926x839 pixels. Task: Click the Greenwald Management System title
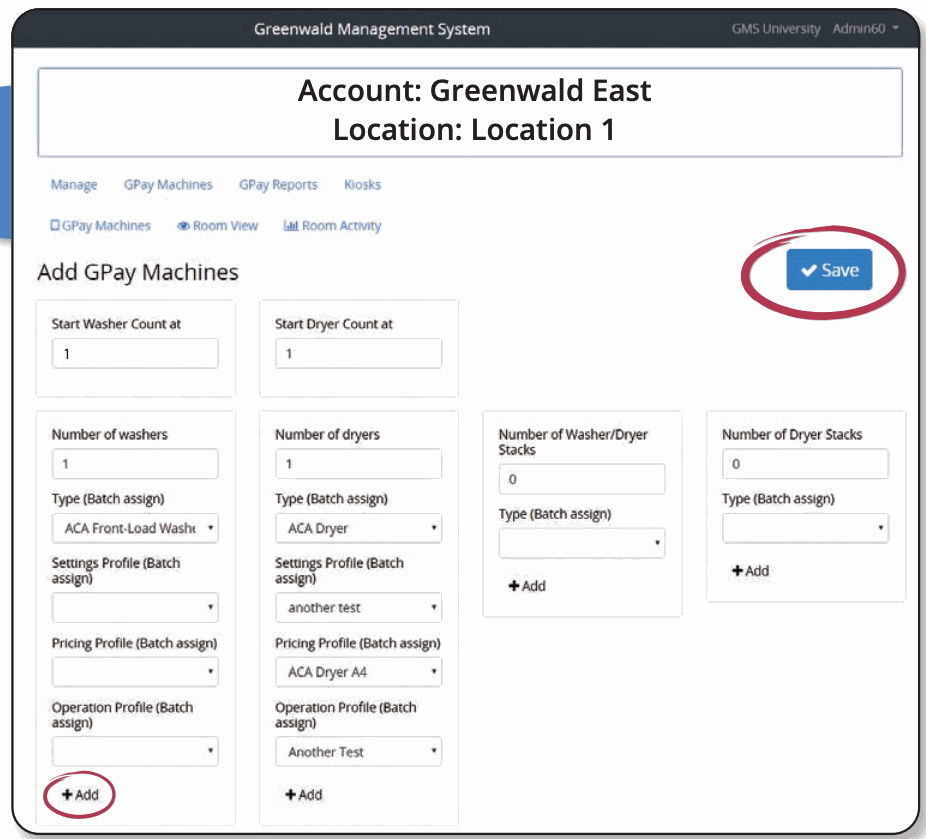click(372, 29)
